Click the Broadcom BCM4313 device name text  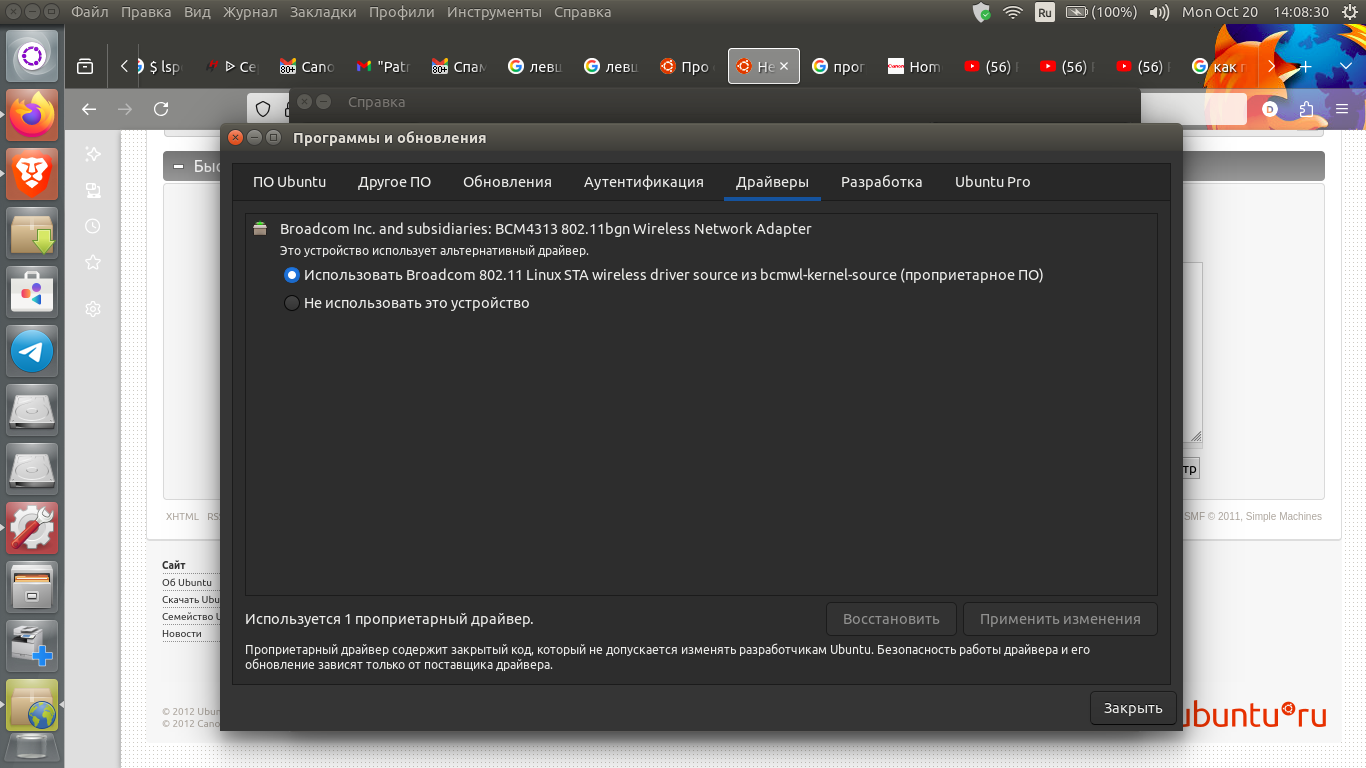point(546,229)
